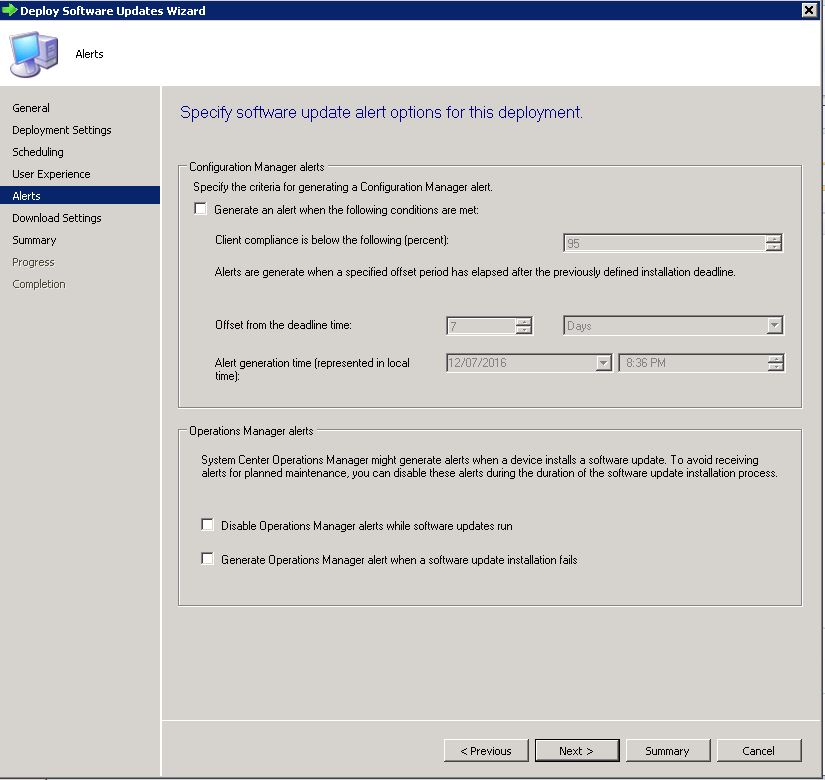The image size is (825, 780).
Task: Click the 'Client compliance is below the following' label
Action: (x=331, y=240)
